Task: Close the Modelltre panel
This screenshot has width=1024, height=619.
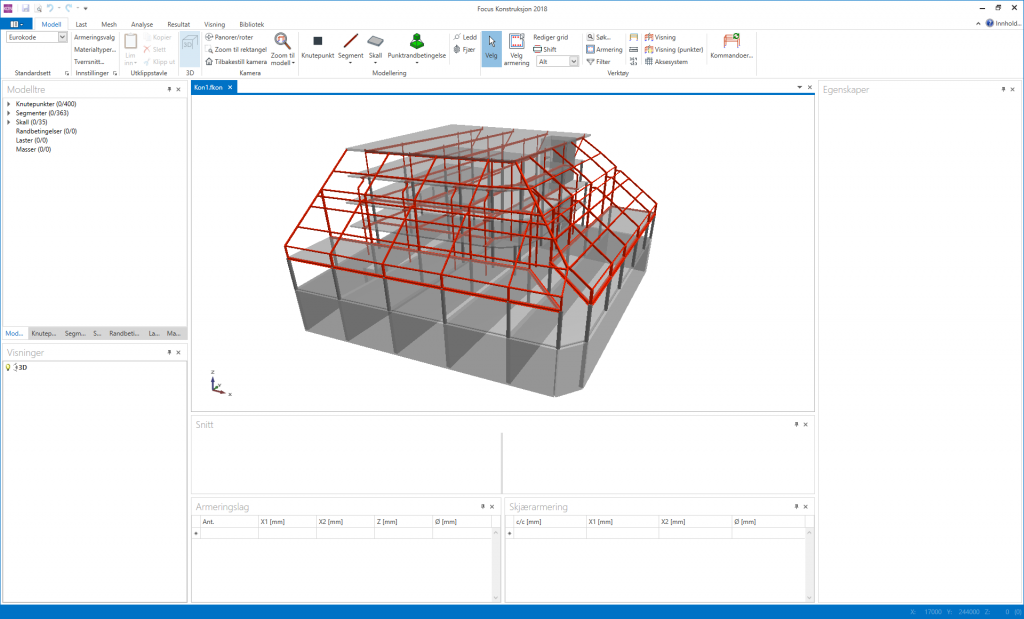Action: click(178, 89)
